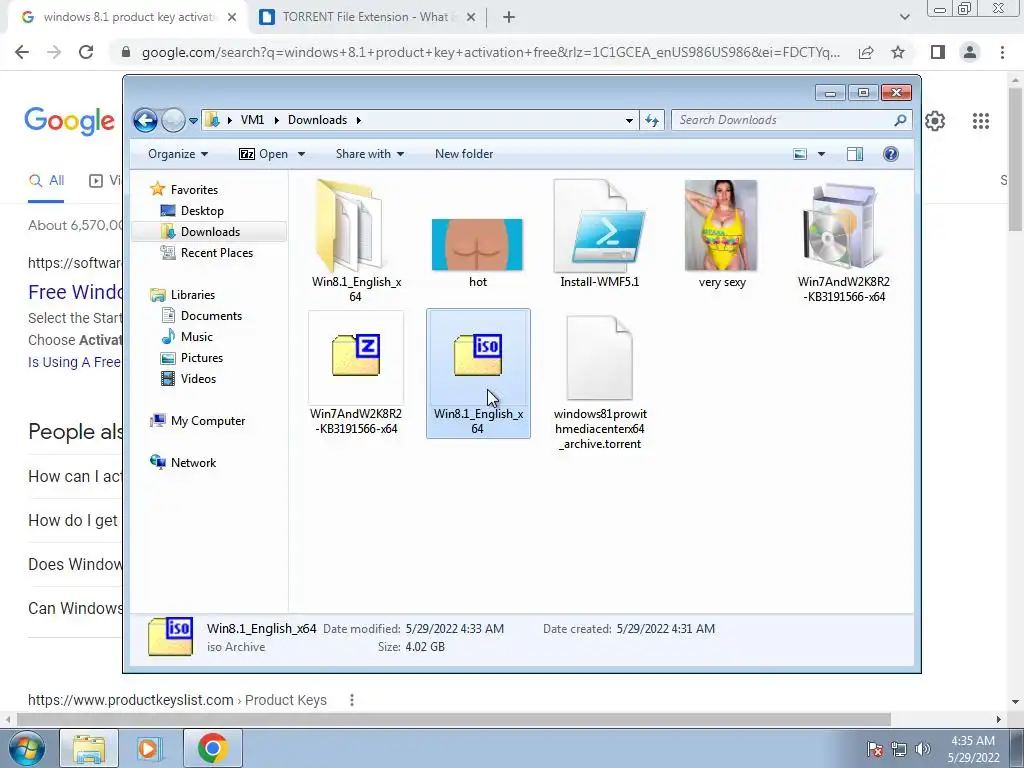Bookmark this page with star icon
This screenshot has width=1024, height=768.
pos(898,52)
